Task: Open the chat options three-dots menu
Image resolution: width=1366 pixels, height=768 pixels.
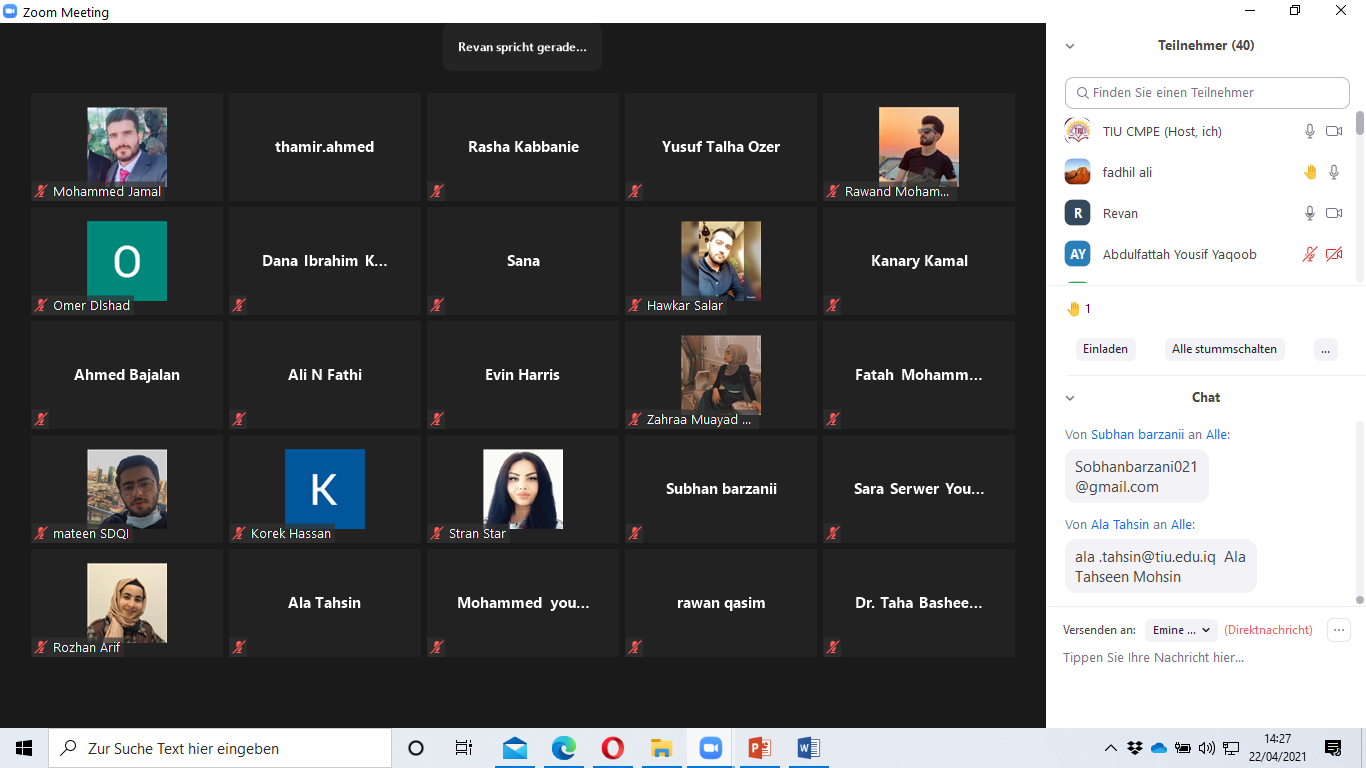Action: tap(1338, 630)
